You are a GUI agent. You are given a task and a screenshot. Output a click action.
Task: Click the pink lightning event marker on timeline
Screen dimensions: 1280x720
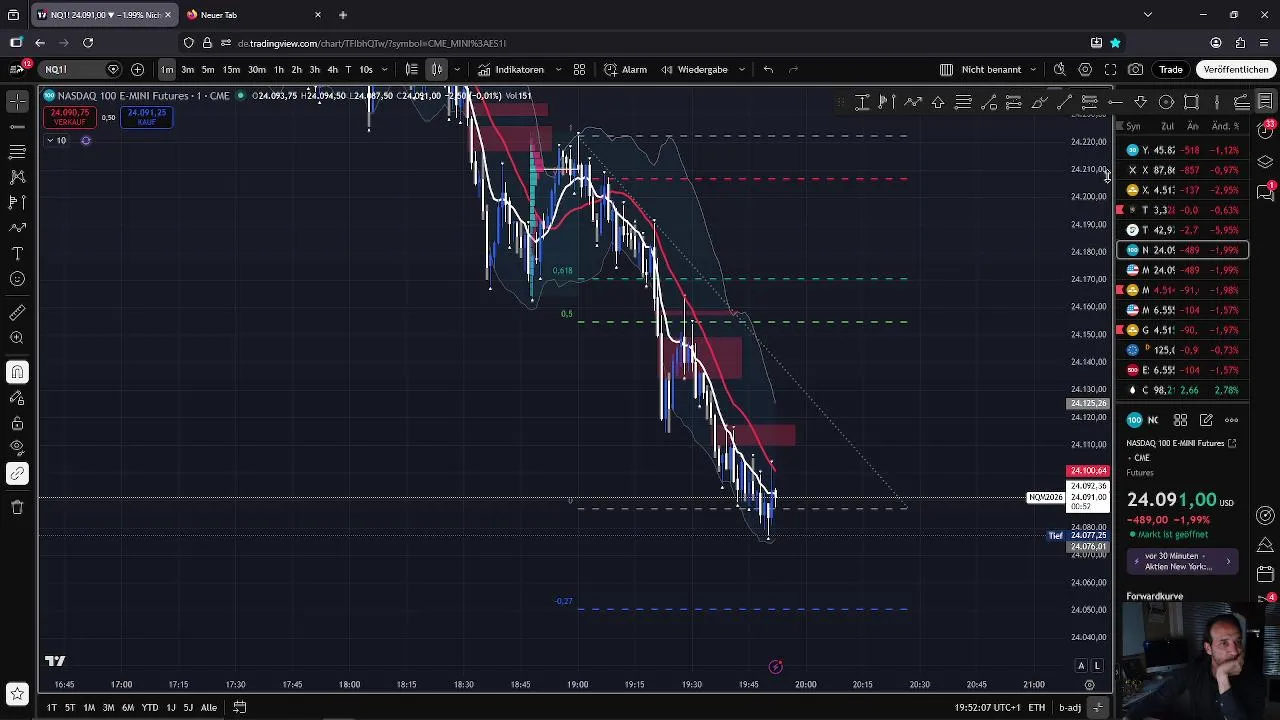coord(775,666)
